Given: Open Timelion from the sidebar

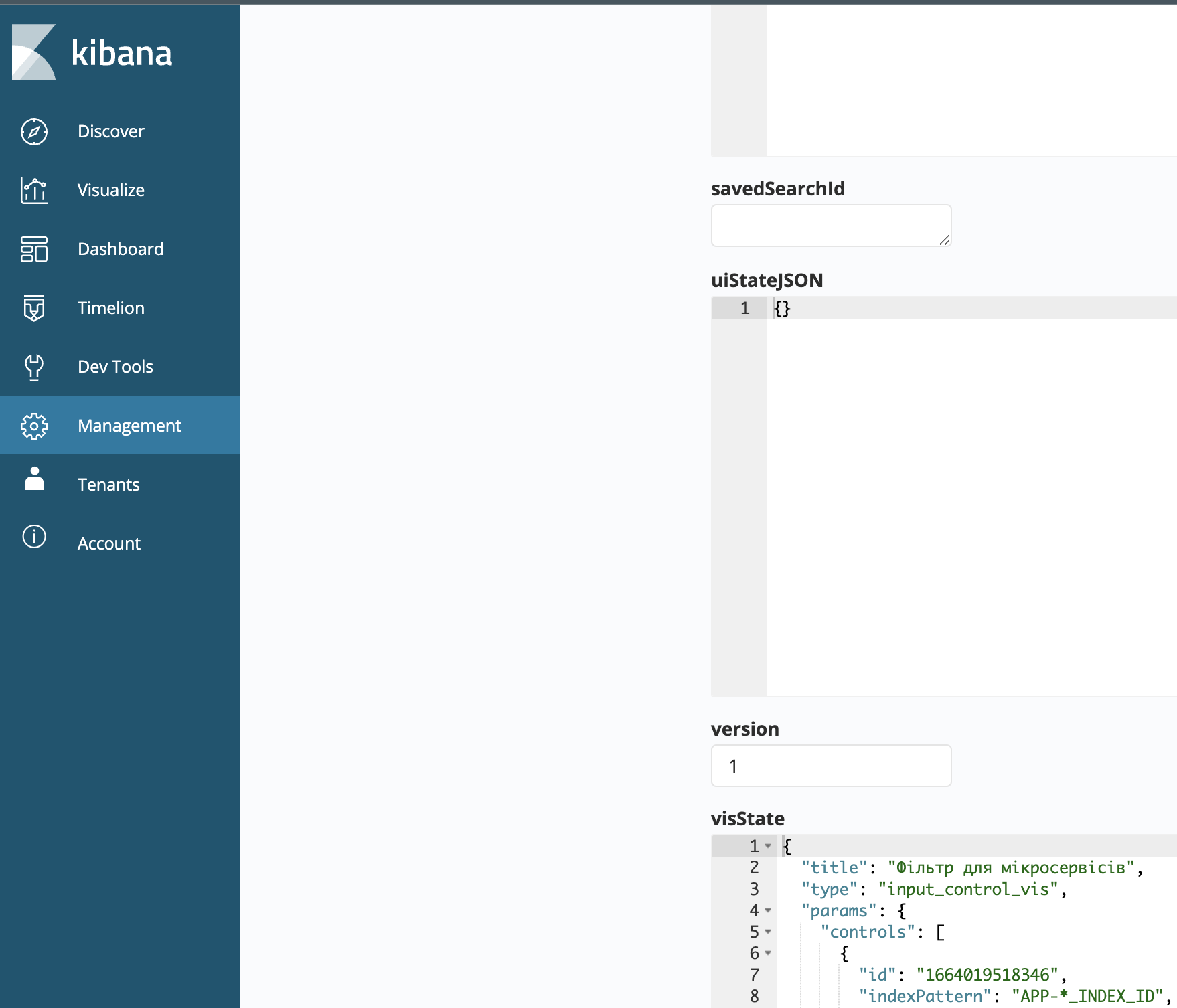Looking at the screenshot, I should (111, 308).
